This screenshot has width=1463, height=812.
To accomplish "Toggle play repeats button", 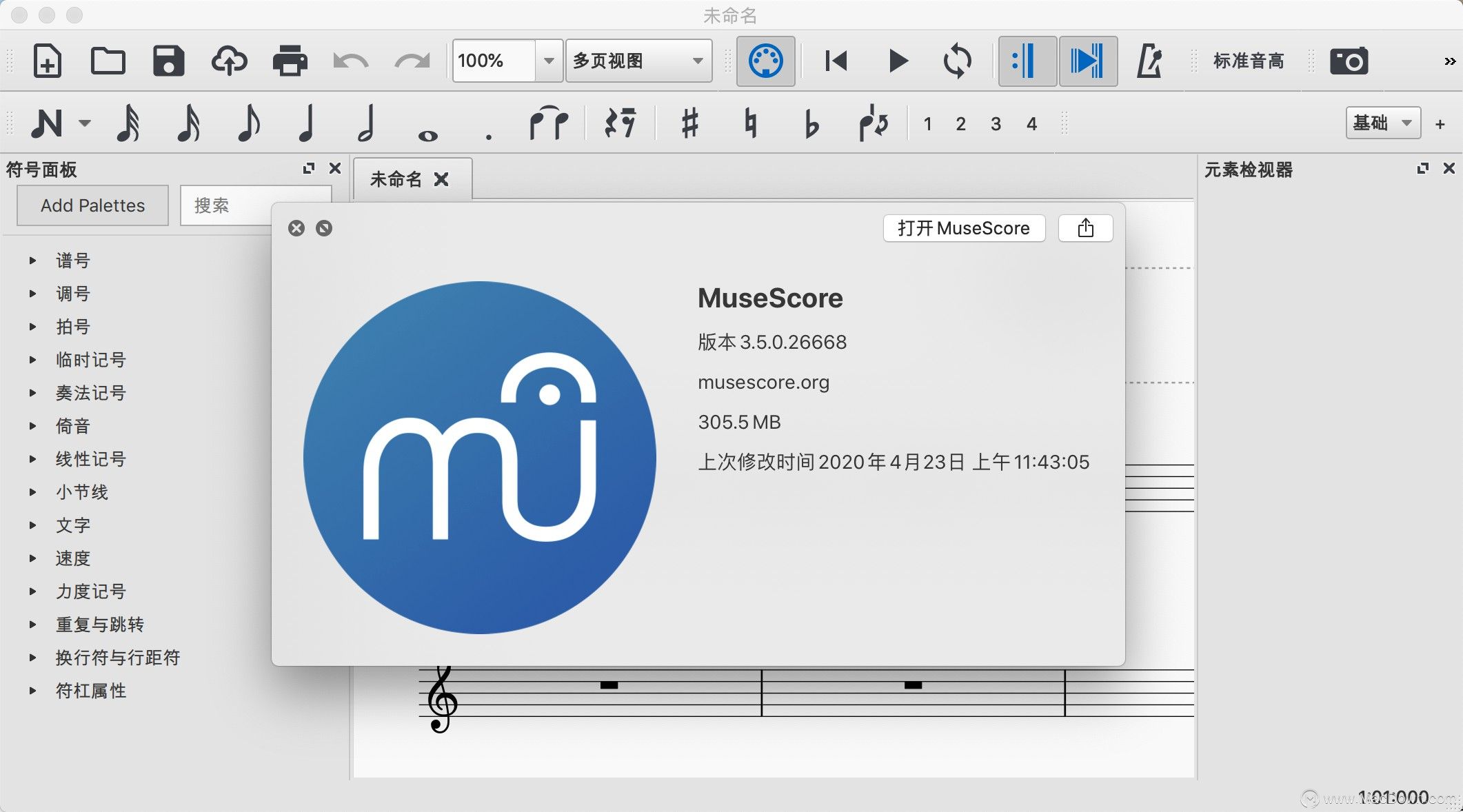I will [x=1027, y=61].
